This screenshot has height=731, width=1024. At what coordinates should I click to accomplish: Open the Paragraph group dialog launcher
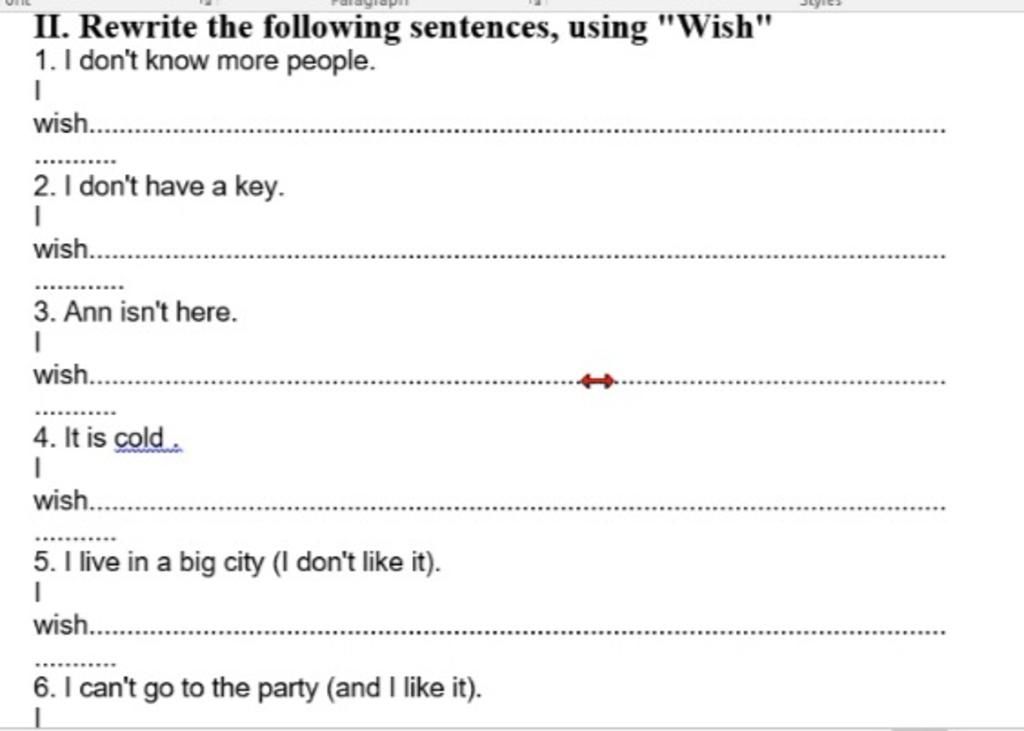[536, 3]
